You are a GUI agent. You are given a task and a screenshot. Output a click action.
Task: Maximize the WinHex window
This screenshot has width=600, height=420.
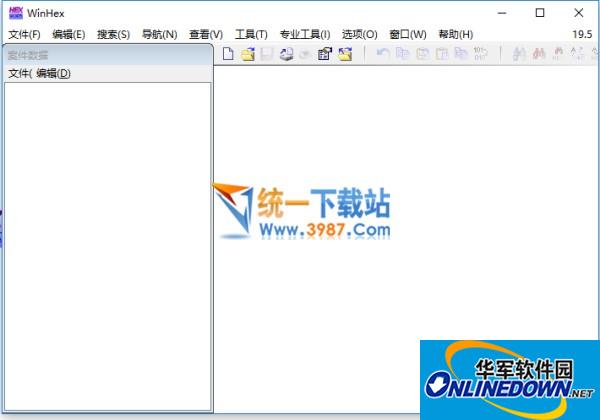pos(540,13)
